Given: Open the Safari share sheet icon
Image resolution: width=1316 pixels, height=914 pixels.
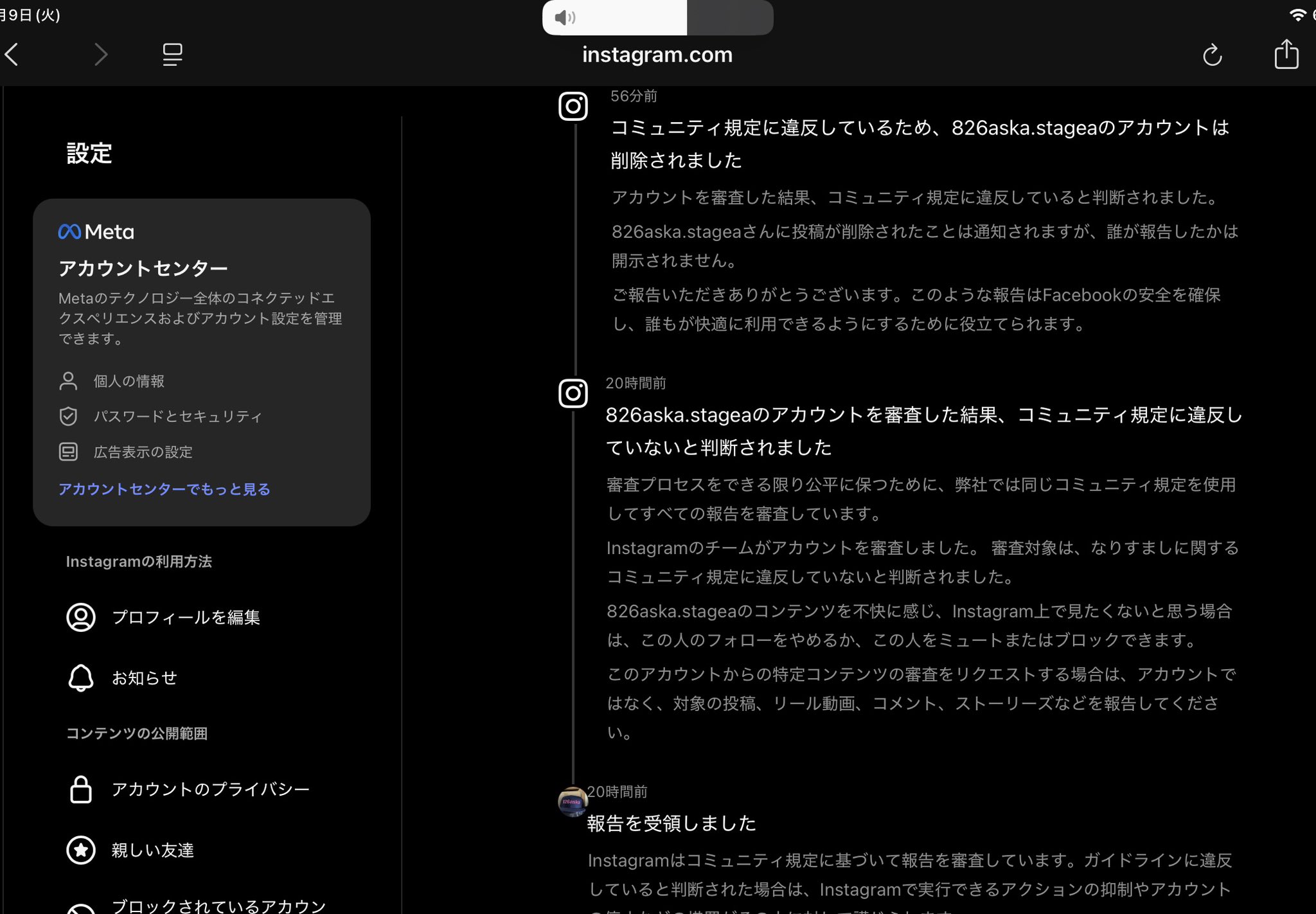Looking at the screenshot, I should [1286, 53].
